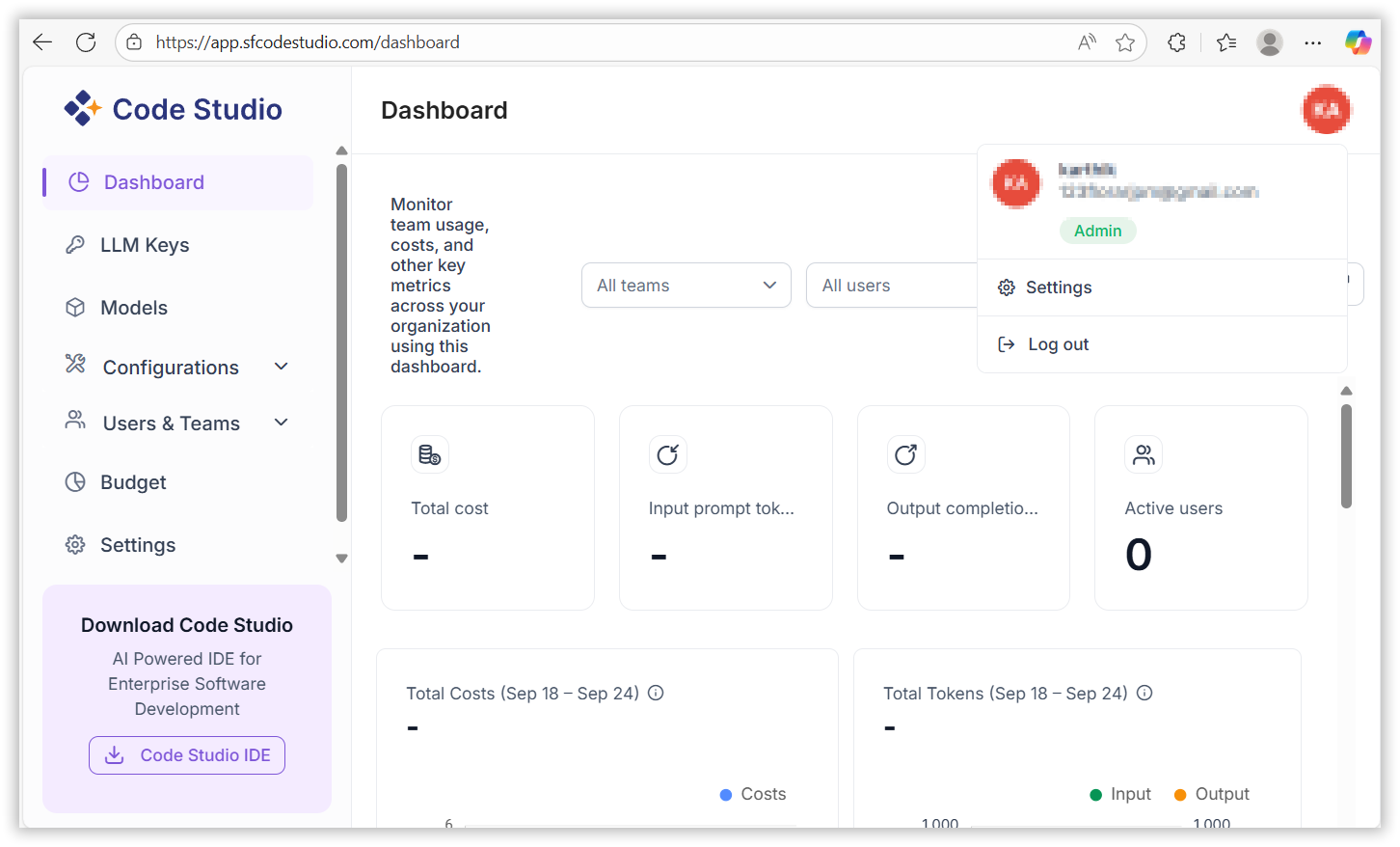Toggle the Costs legend item
Screen dimensions: 1400x847
coord(753,794)
